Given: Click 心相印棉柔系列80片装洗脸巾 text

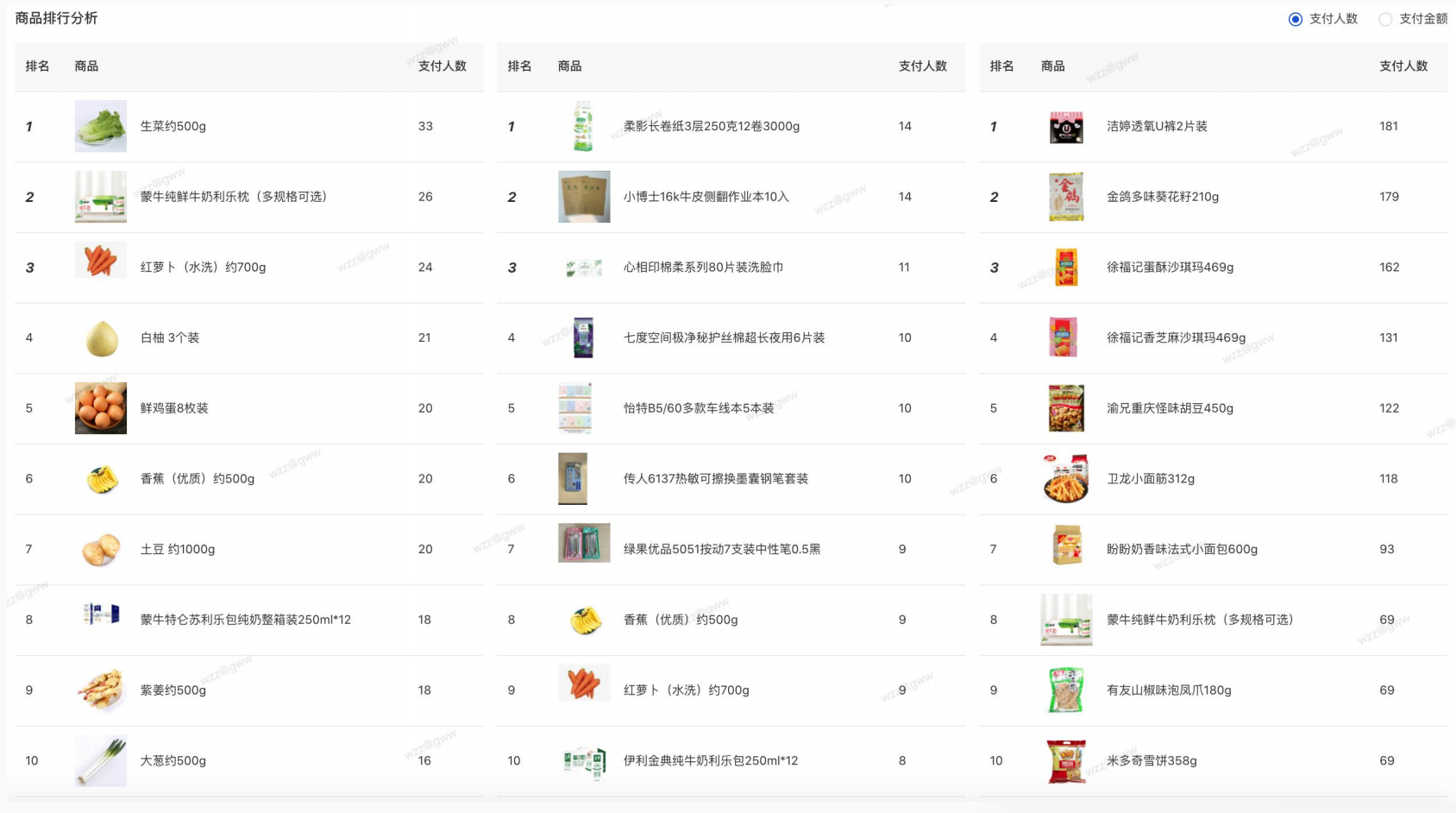Looking at the screenshot, I should [704, 268].
